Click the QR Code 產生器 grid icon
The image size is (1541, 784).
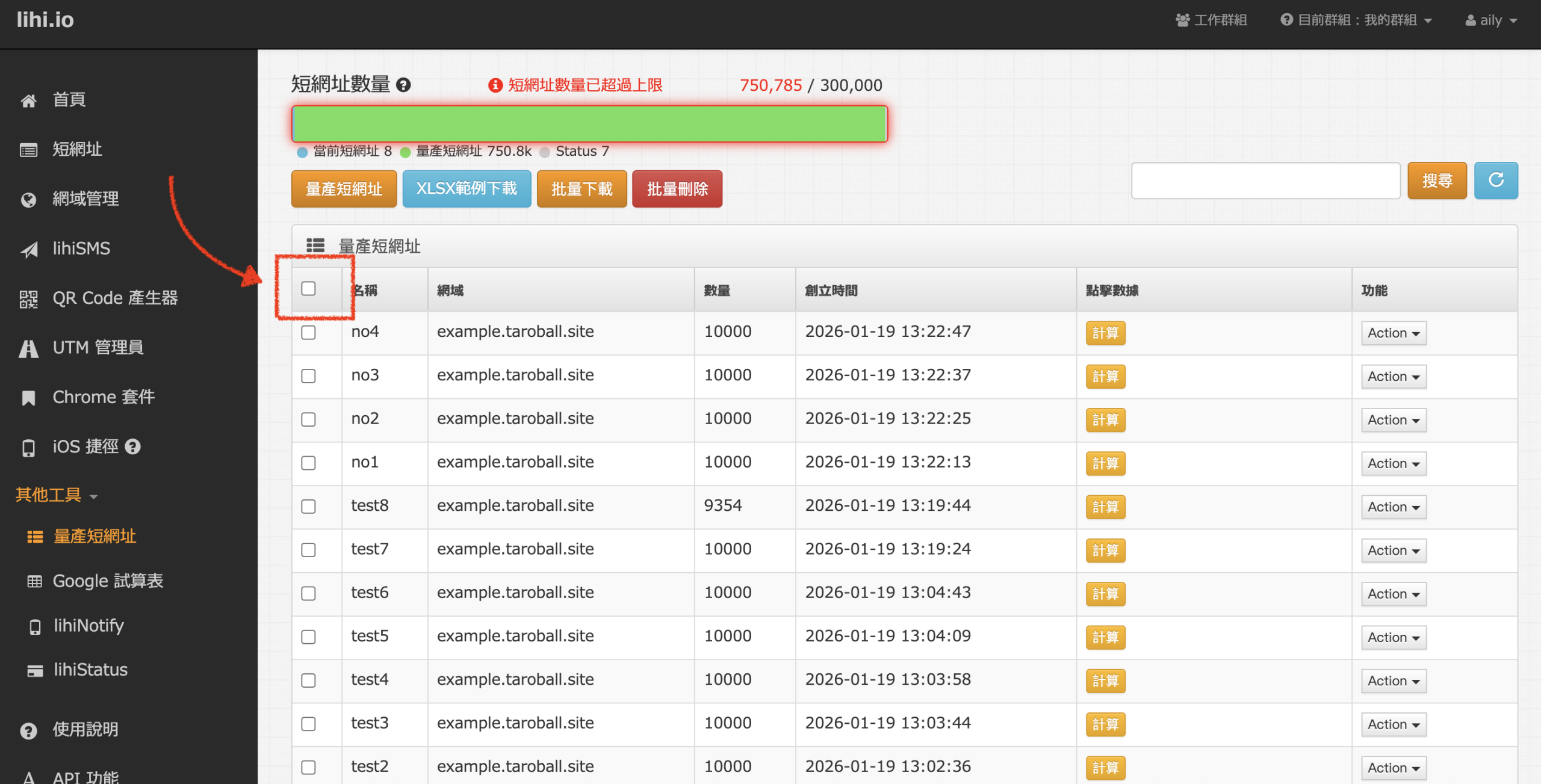pyautogui.click(x=28, y=299)
